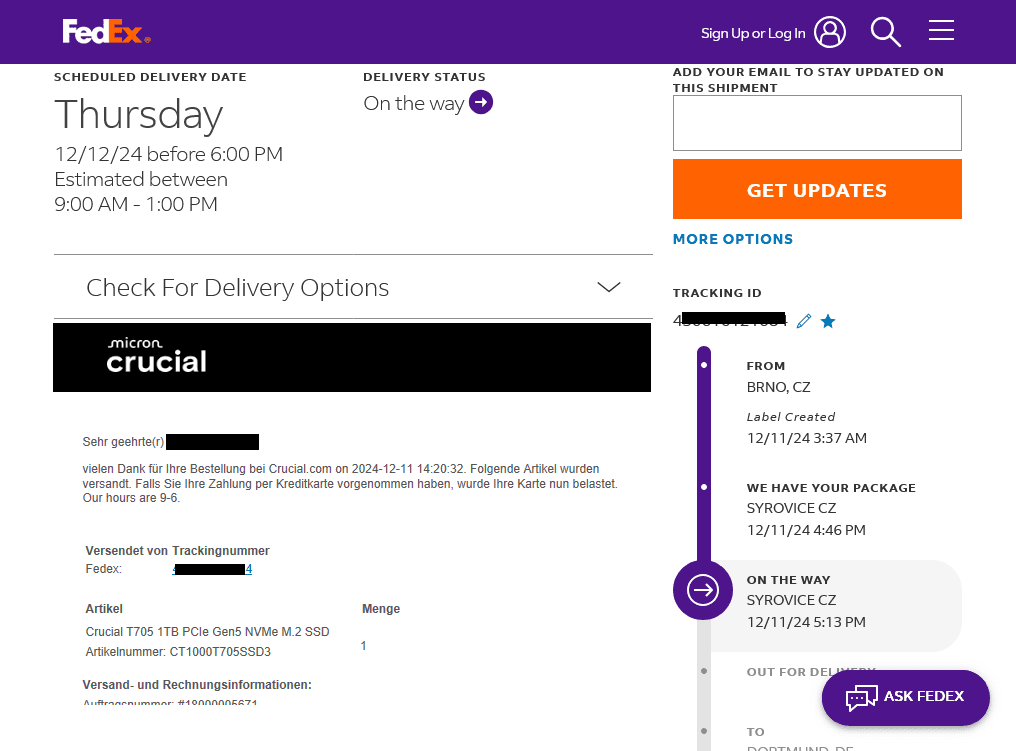Click the Sign Up or Log In link
This screenshot has height=751, width=1016.
[753, 33]
